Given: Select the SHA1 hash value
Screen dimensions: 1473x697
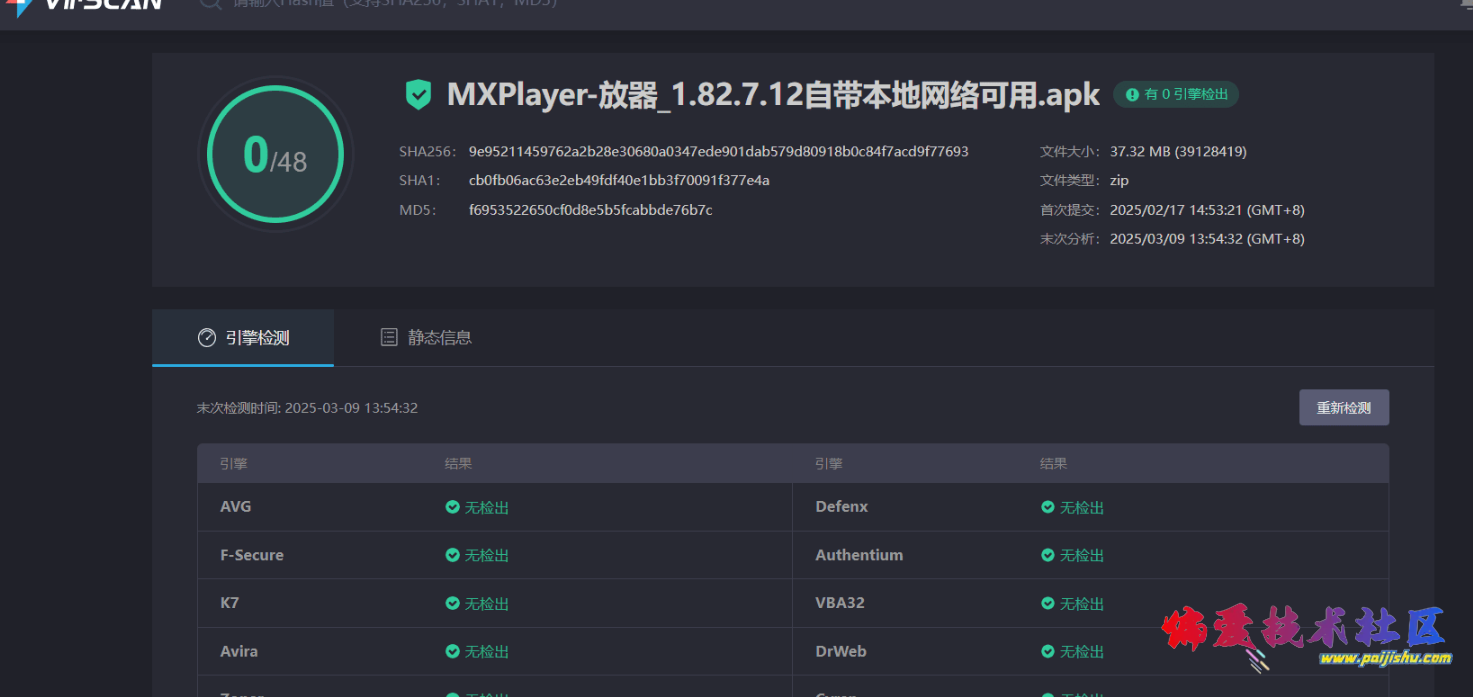Looking at the screenshot, I should click(619, 181).
